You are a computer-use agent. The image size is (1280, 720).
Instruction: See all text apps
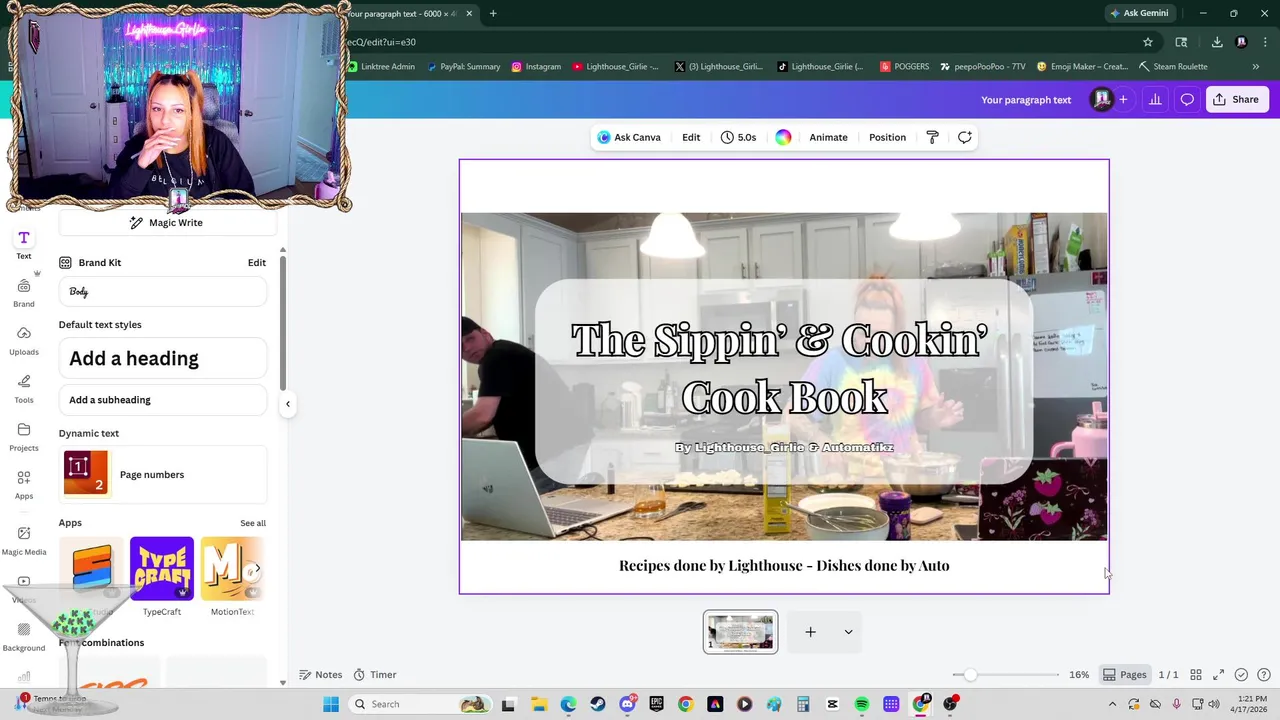point(253,523)
